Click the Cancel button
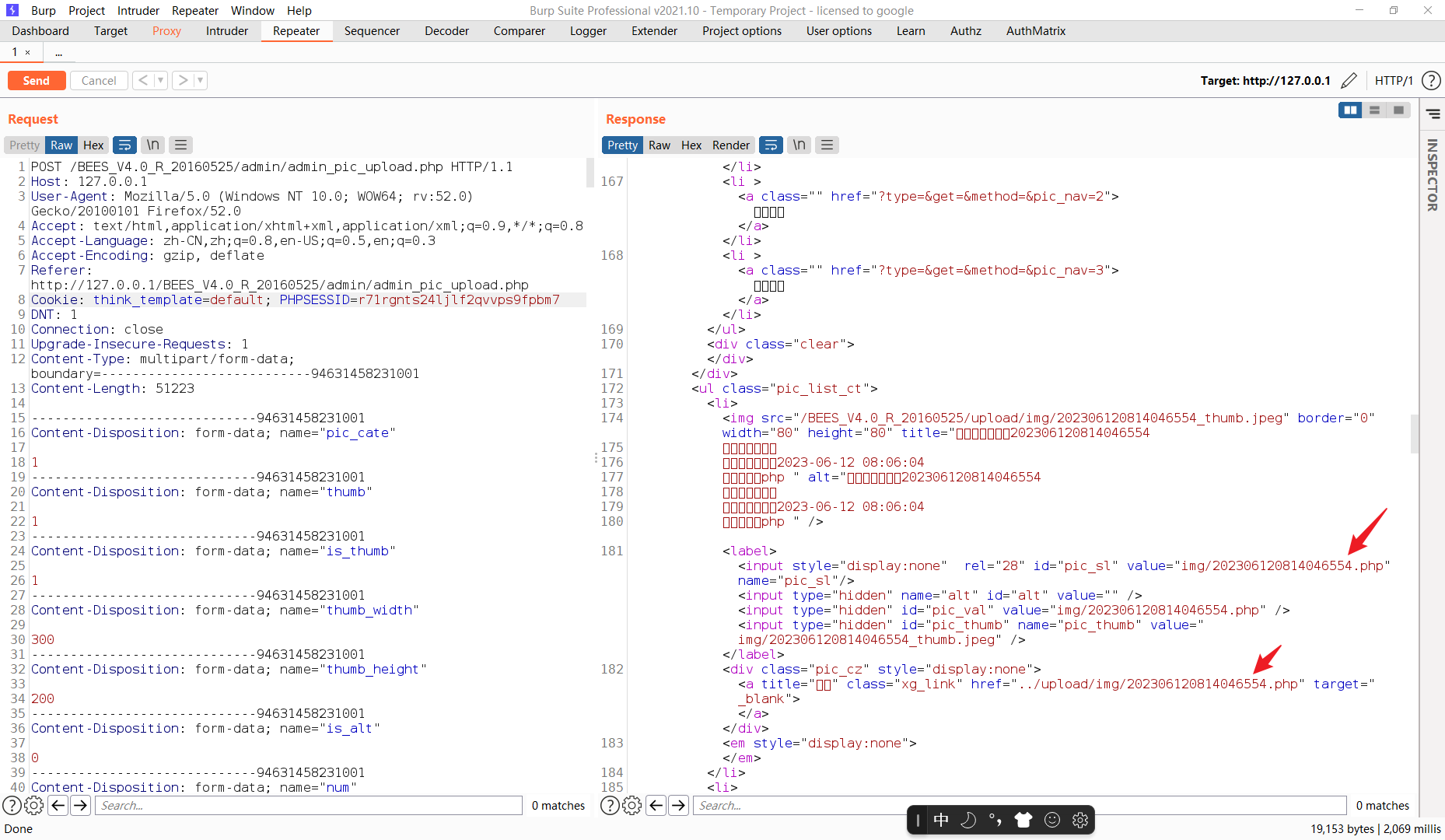1445x840 pixels. [99, 80]
